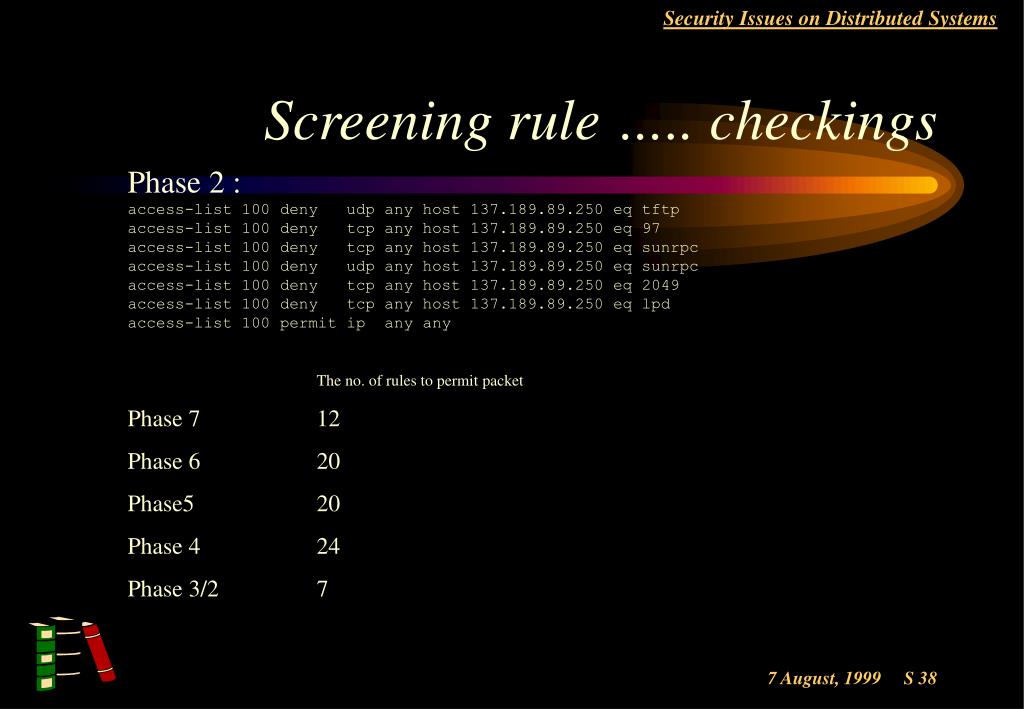Screen dimensions: 1024x709
Task: Click the value '7' beside Phase 3/2
Action: [x=322, y=589]
